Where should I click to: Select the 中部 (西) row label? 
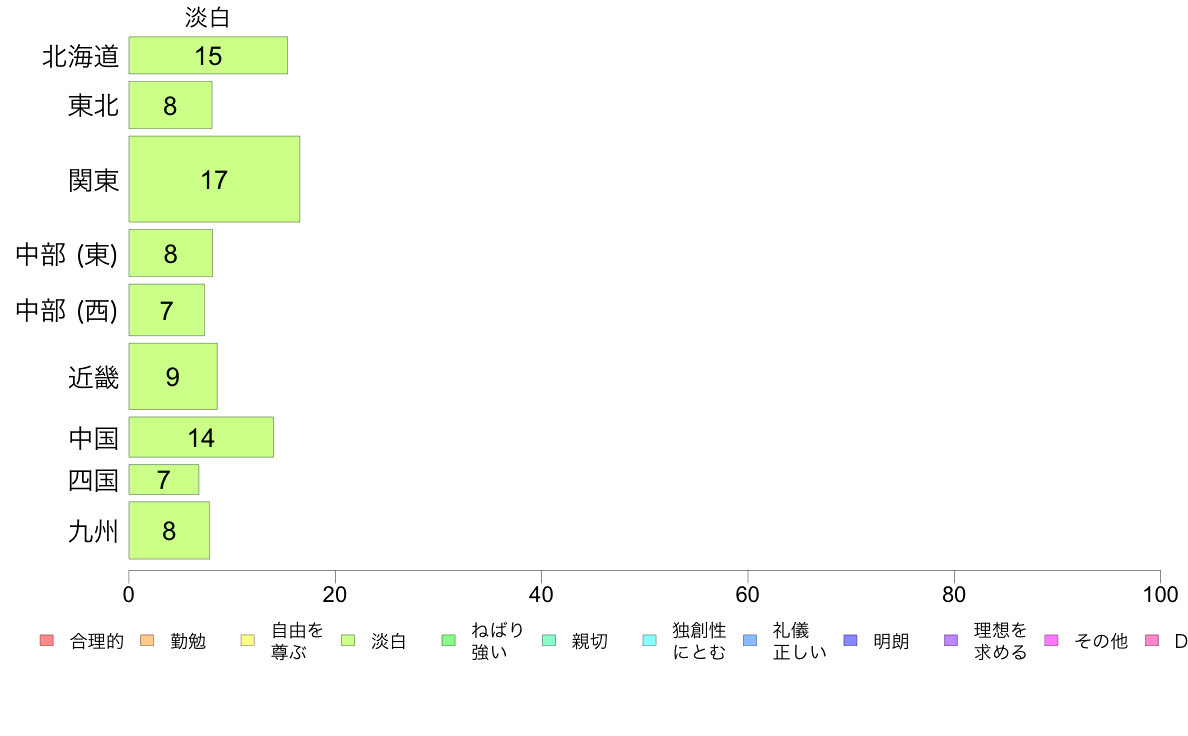(67, 311)
